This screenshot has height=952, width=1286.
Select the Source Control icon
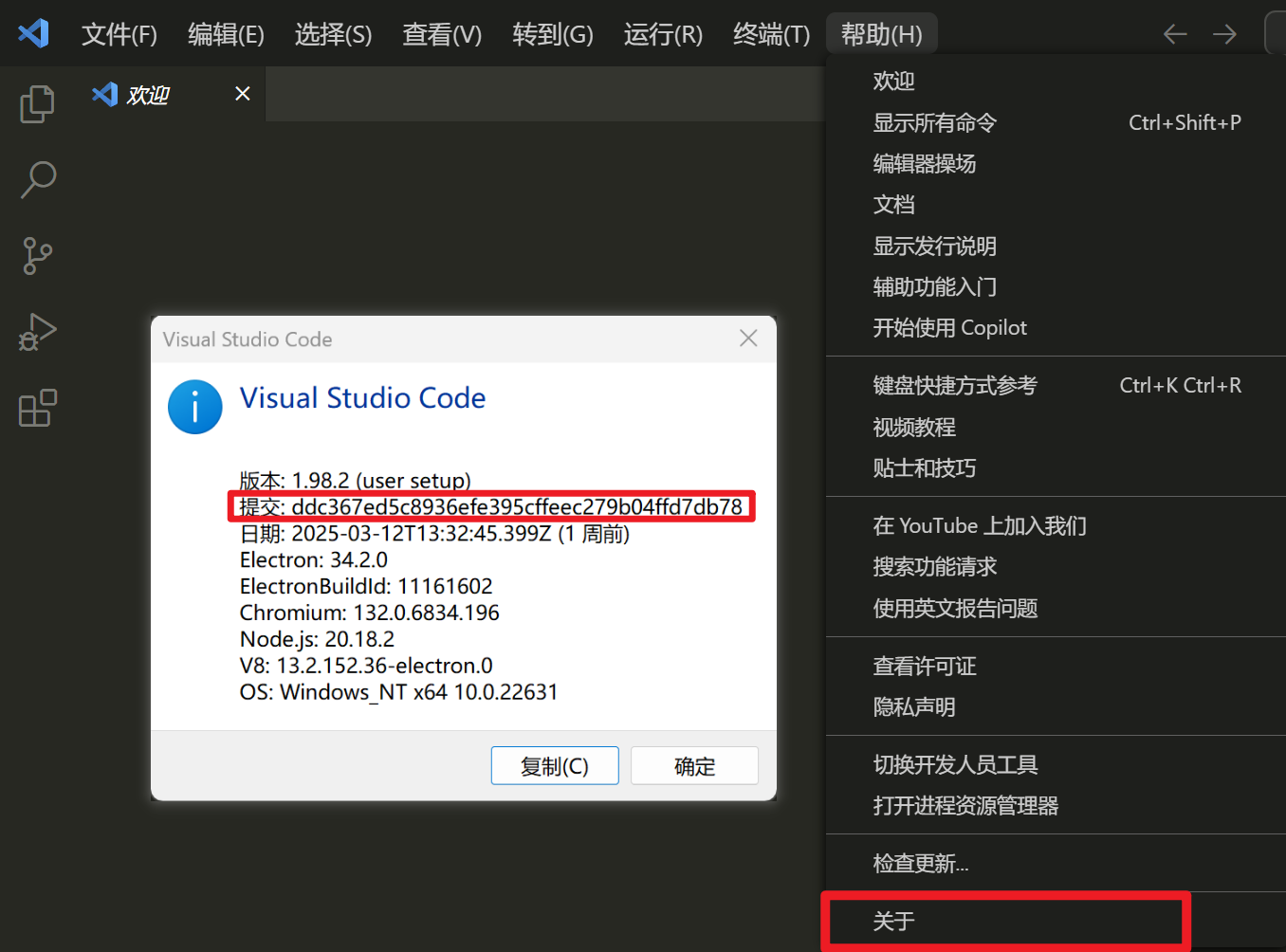coord(37,256)
